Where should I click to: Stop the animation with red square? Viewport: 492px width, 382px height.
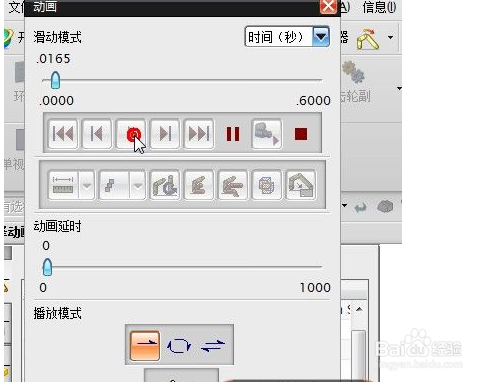point(301,134)
